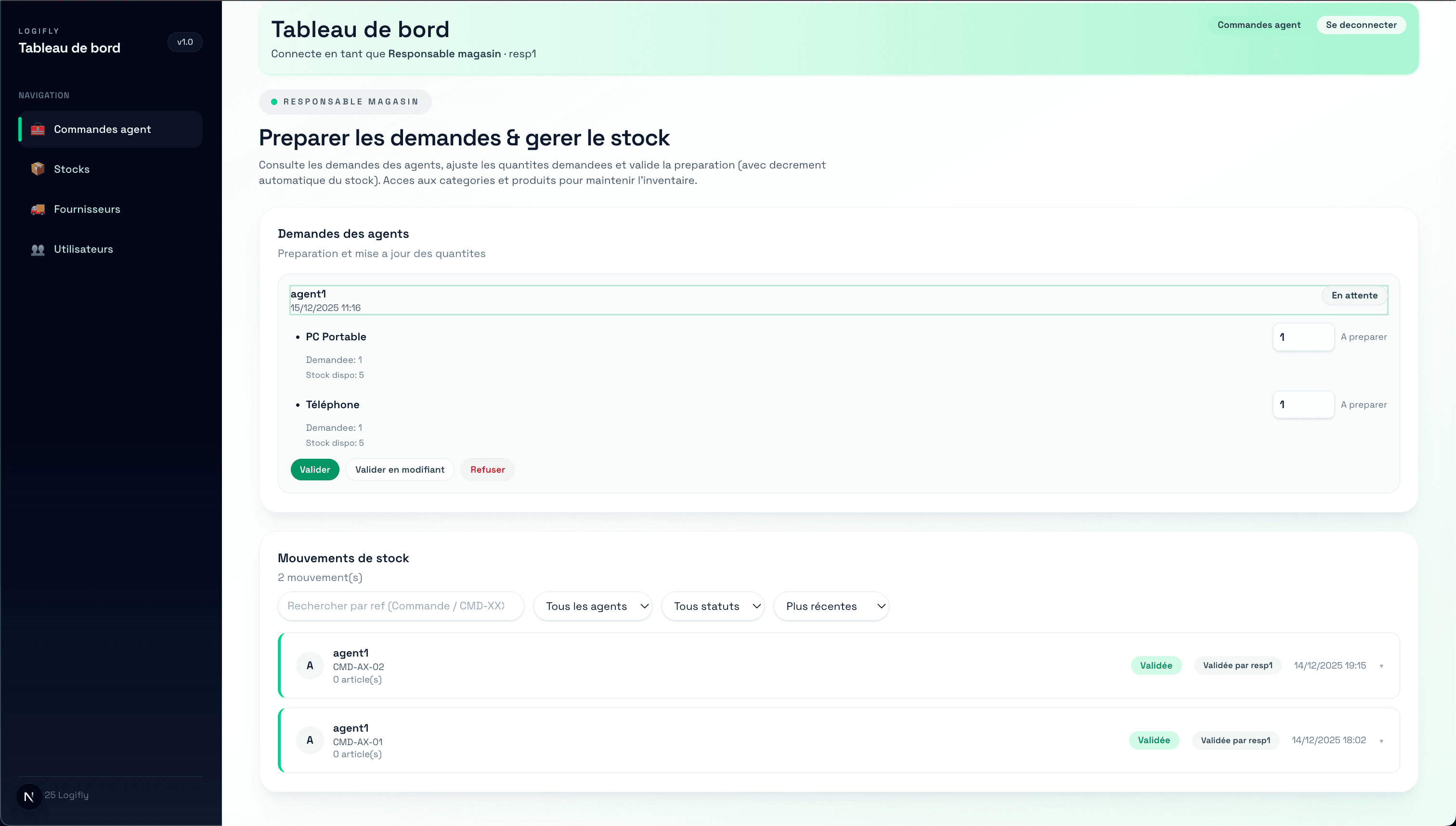Viewport: 1456px width, 826px height.
Task: Select Stocks in the navigation sidebar
Action: pyautogui.click(x=71, y=168)
